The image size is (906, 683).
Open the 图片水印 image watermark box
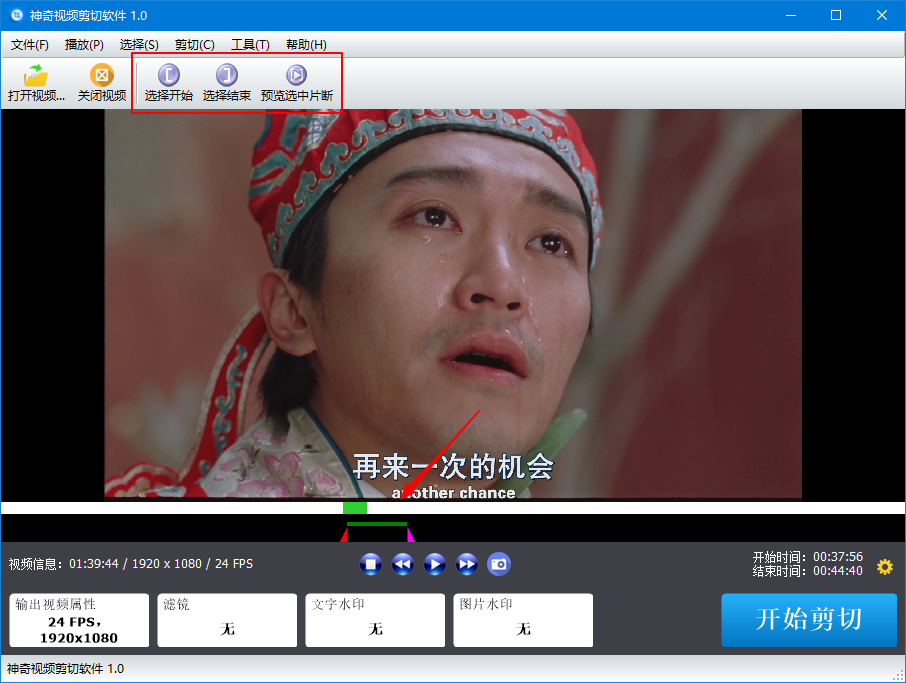523,620
